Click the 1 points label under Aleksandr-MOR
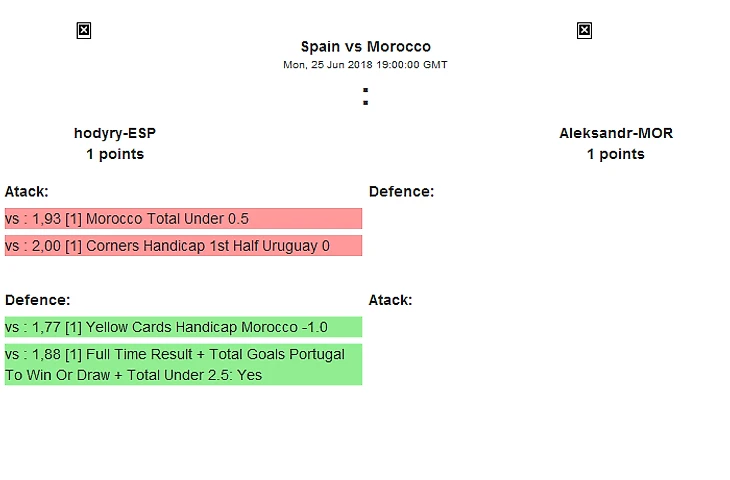The image size is (730, 480). (x=615, y=154)
